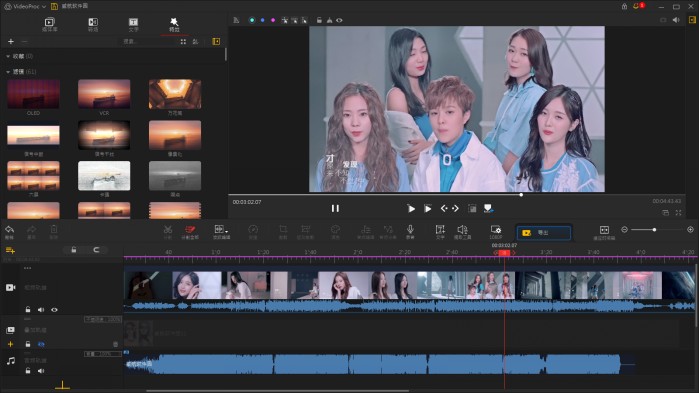Toggle the timeline magnet snapping icon
Viewport: 699px width, 393px height.
(x=96, y=250)
